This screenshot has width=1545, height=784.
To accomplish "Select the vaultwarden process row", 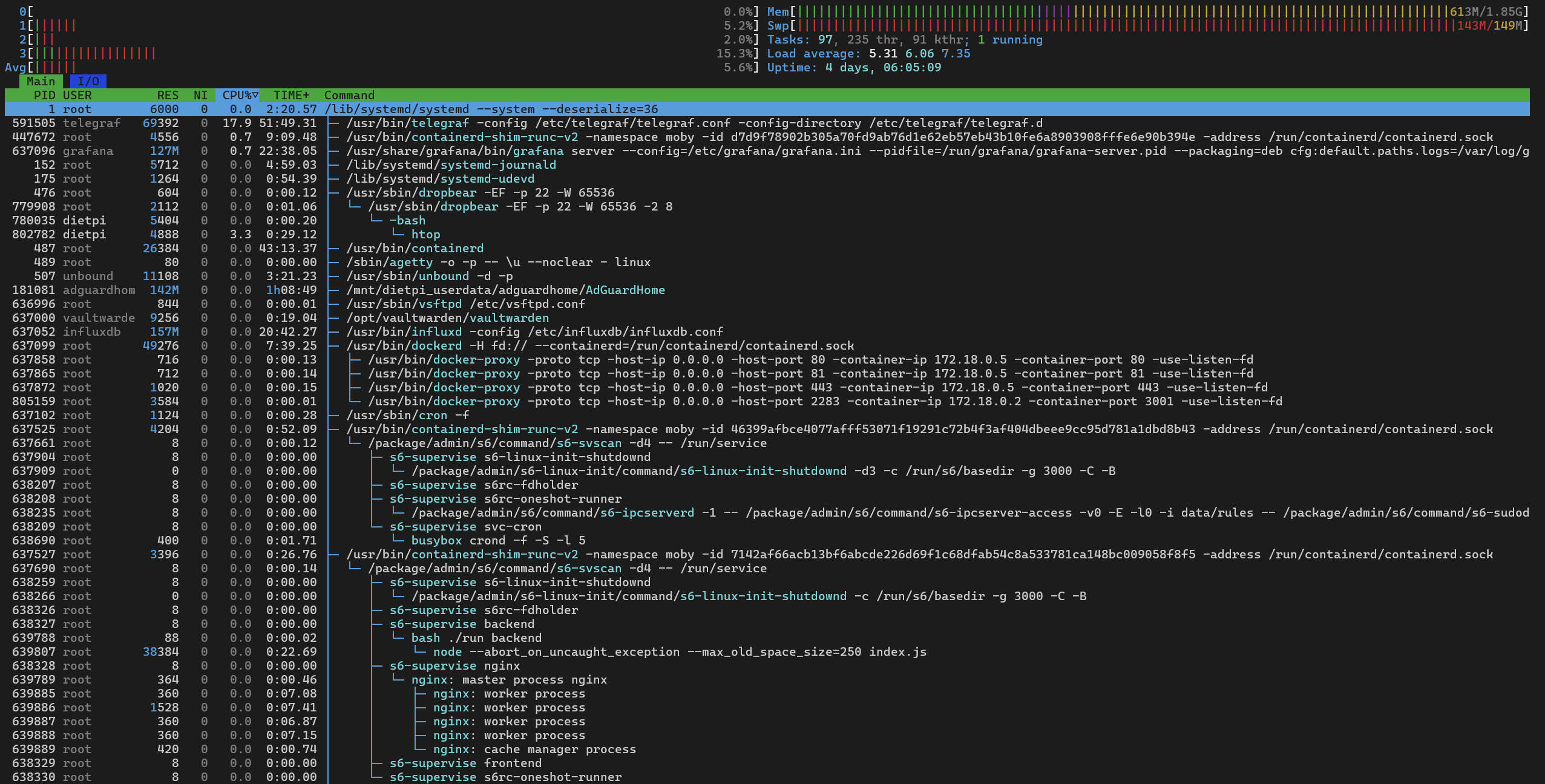I will (x=767, y=318).
